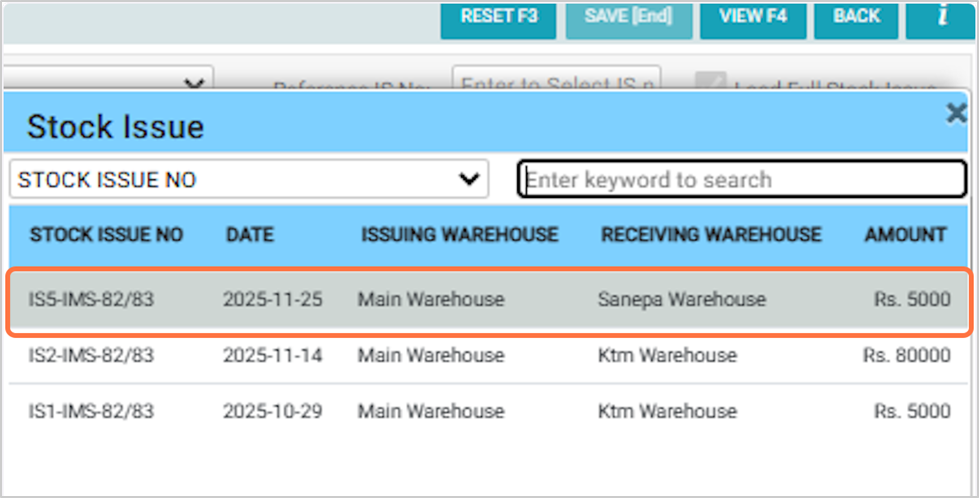
Task: Click the Rs. 80000 amount cell
Action: [906, 356]
